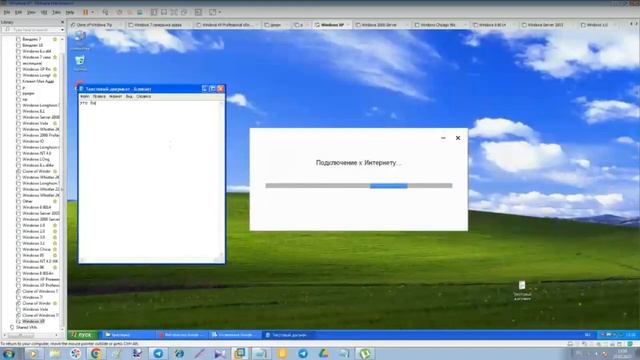Open the Формат menu in Notepad
640x360 pixels.
(116, 97)
